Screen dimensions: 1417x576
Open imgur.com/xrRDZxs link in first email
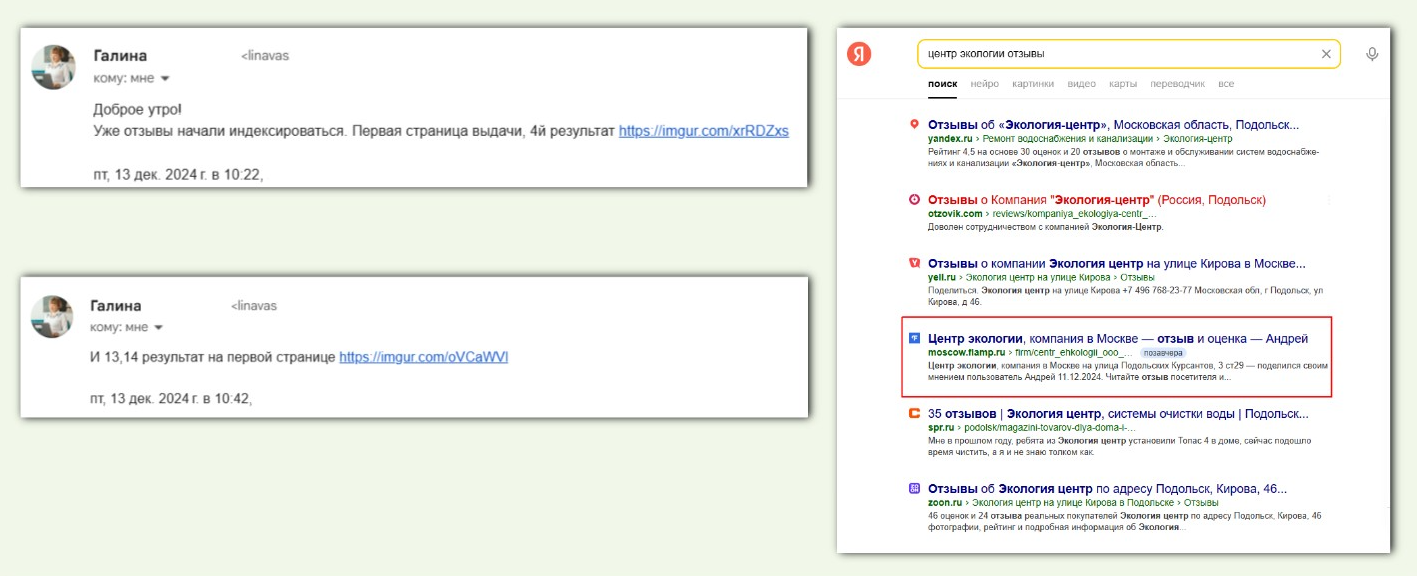click(703, 131)
